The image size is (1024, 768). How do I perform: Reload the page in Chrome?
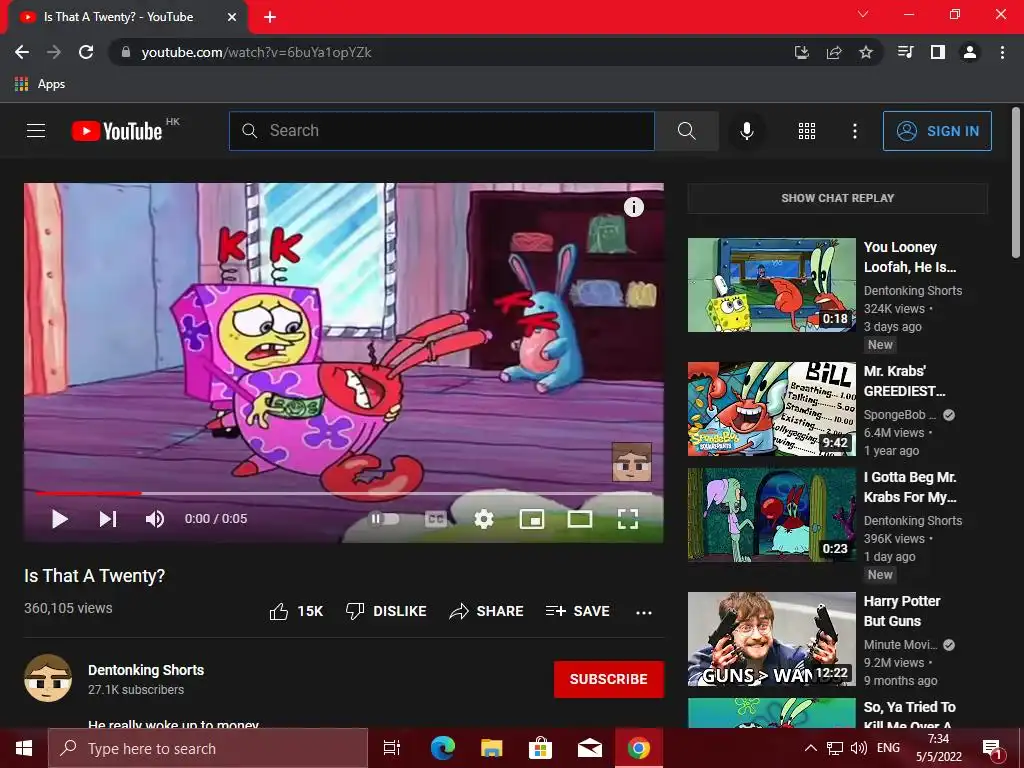(86, 52)
